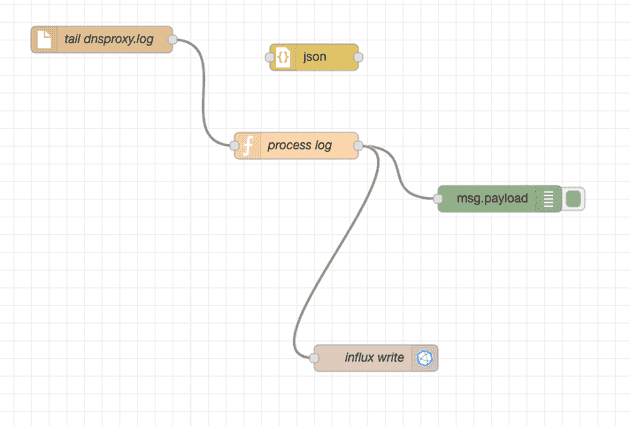Click the curly braces icon on json node
The width and height of the screenshot is (630, 426).
(283, 57)
